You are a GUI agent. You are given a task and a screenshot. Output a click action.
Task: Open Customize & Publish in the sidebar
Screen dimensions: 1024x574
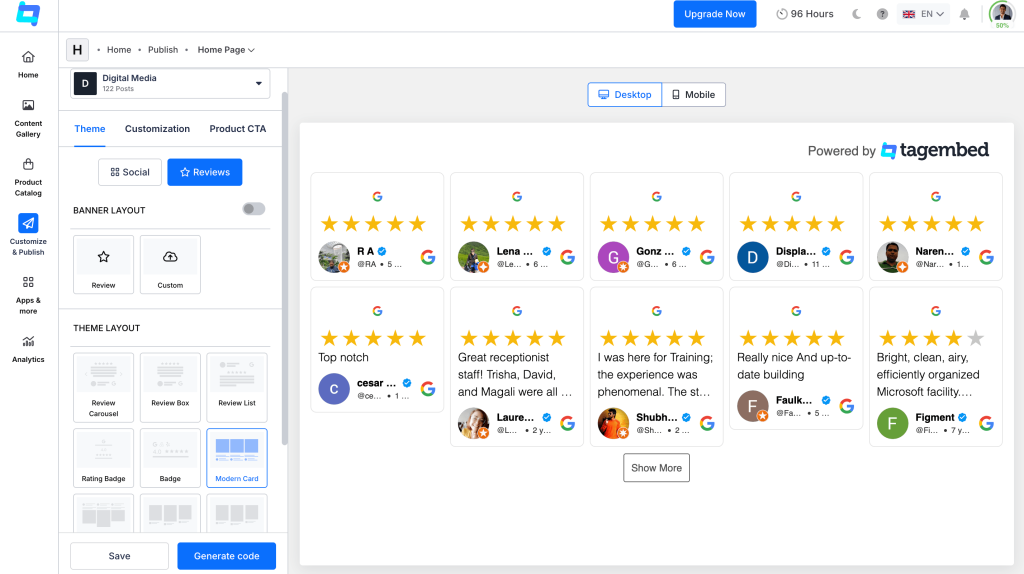28,235
